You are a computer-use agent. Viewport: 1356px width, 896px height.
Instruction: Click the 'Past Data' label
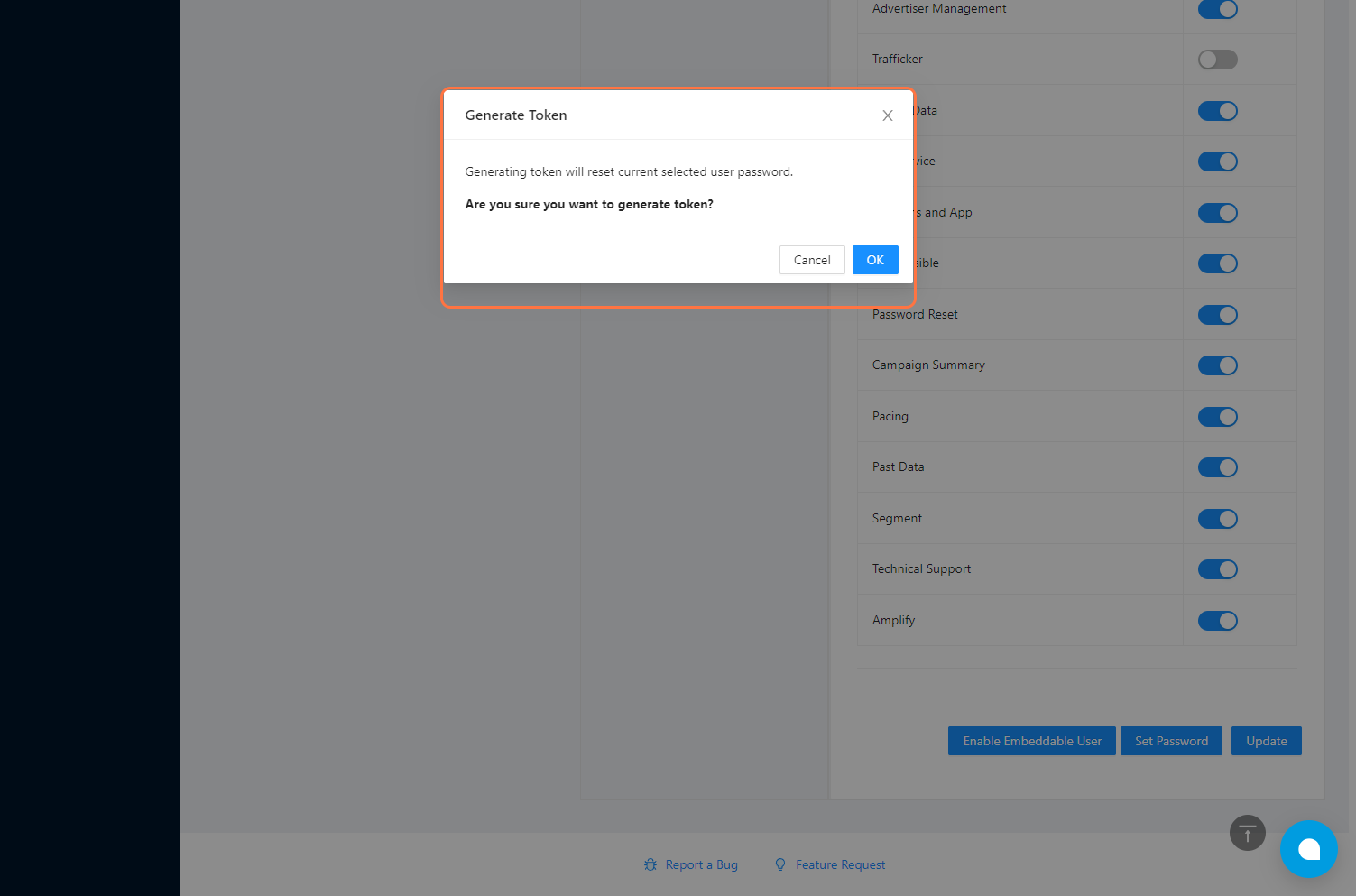click(899, 466)
